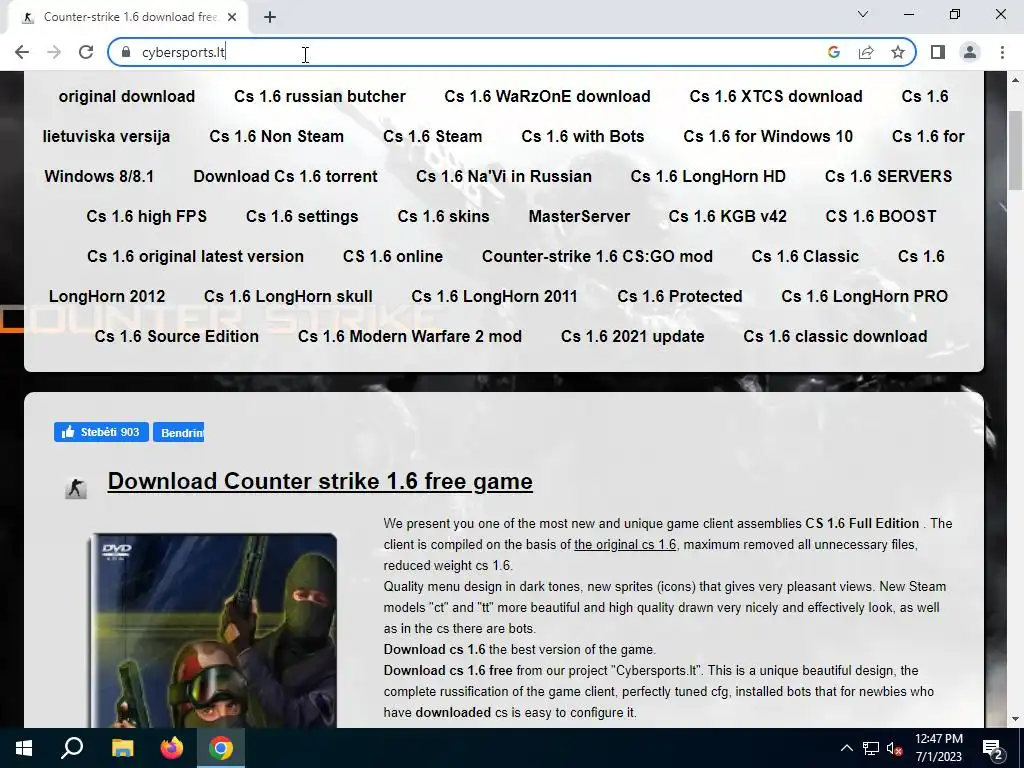Open the Windows Start menu

point(24,748)
